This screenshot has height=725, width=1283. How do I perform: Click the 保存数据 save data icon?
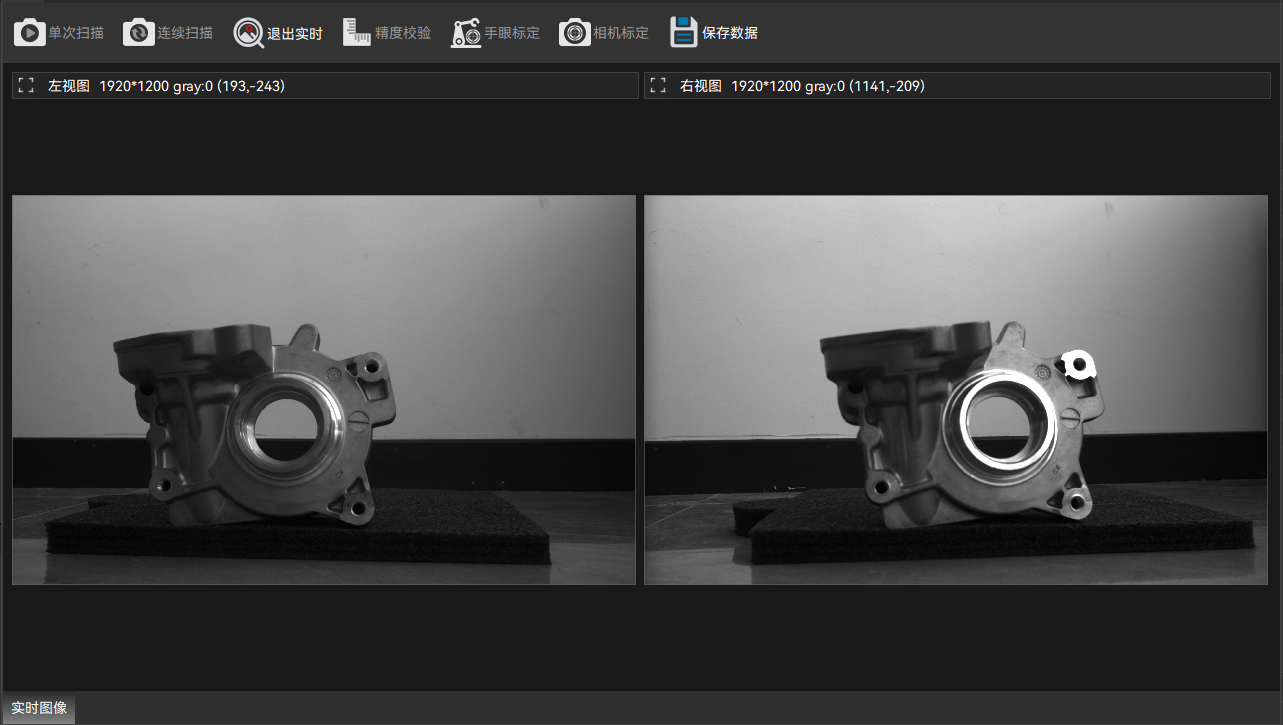[x=683, y=31]
